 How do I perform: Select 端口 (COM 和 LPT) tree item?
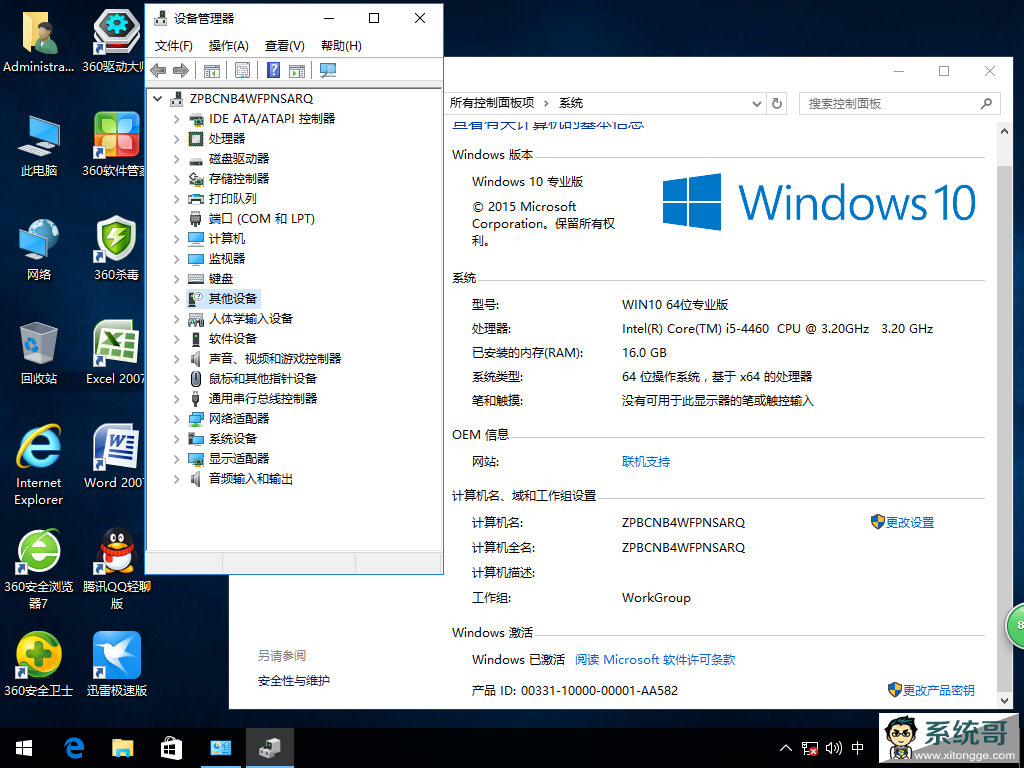(x=261, y=219)
